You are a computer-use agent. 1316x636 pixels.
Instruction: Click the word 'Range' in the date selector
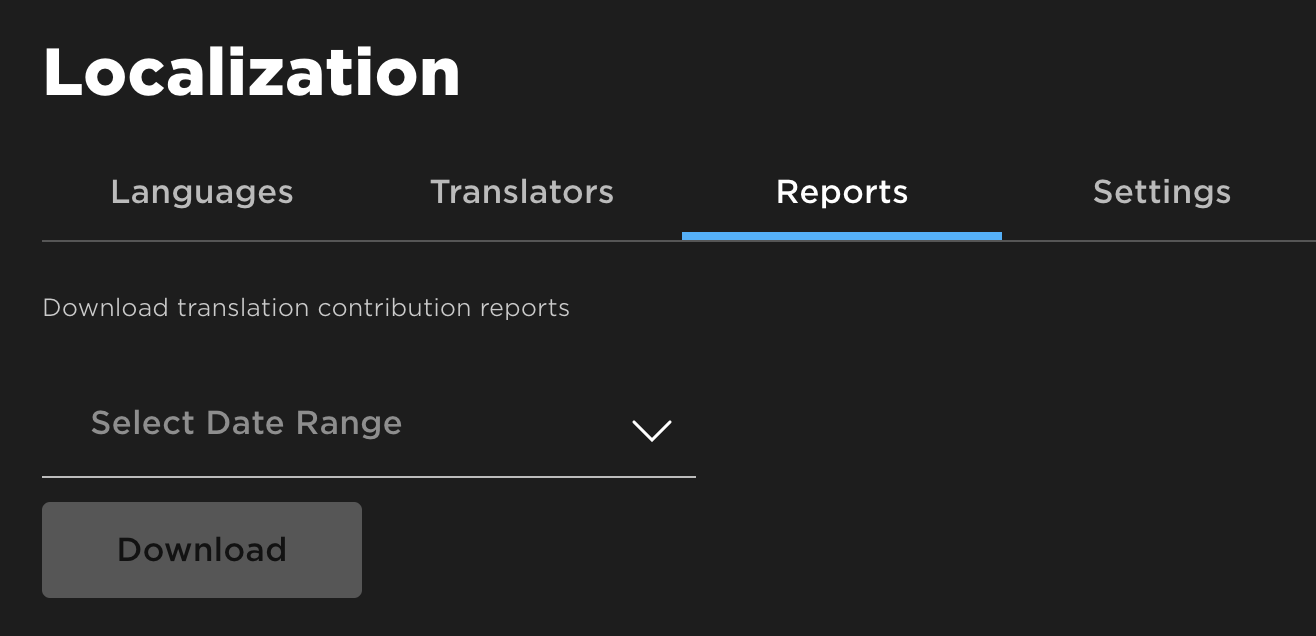tap(349, 423)
